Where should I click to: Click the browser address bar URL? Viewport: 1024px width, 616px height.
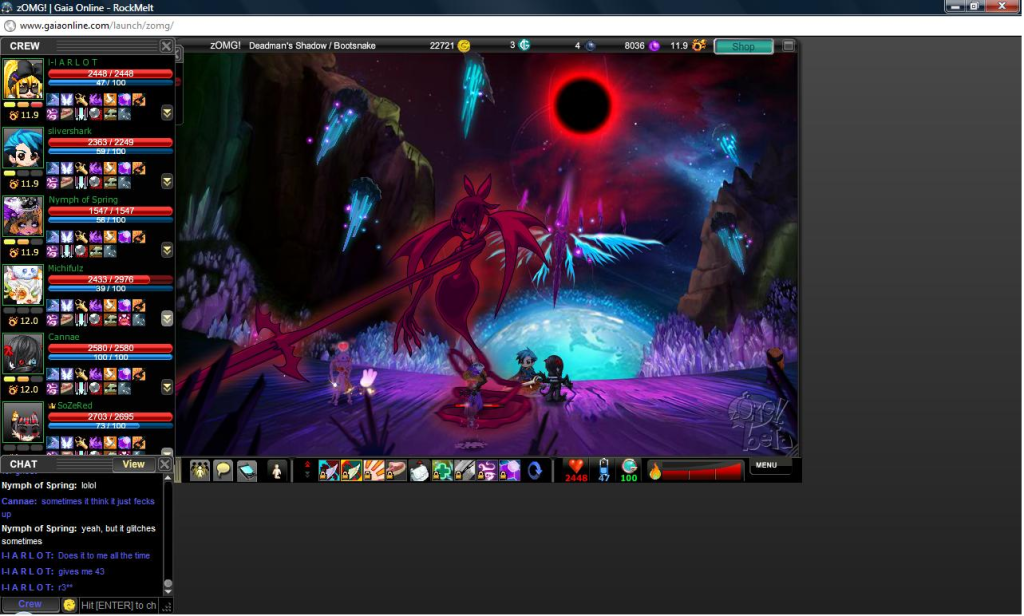(x=97, y=25)
